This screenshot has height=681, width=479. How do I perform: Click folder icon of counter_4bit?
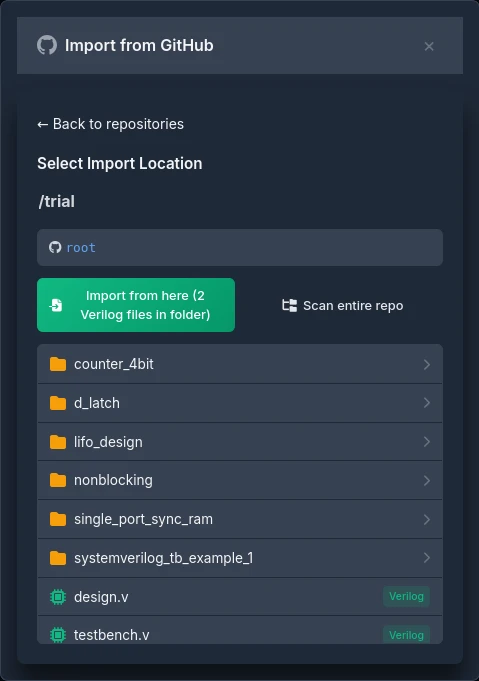[x=58, y=364]
